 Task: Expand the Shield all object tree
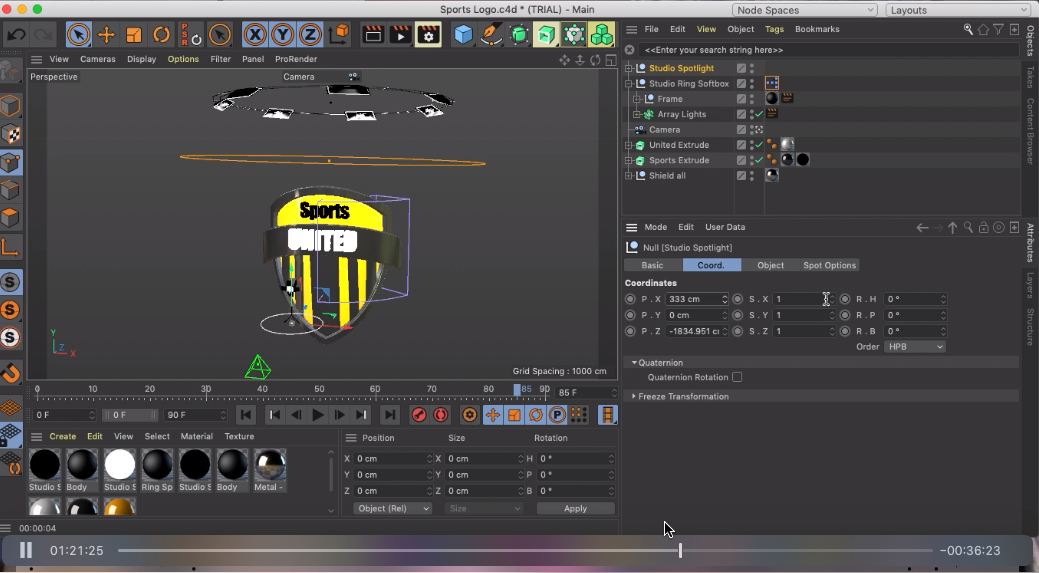coord(629,176)
